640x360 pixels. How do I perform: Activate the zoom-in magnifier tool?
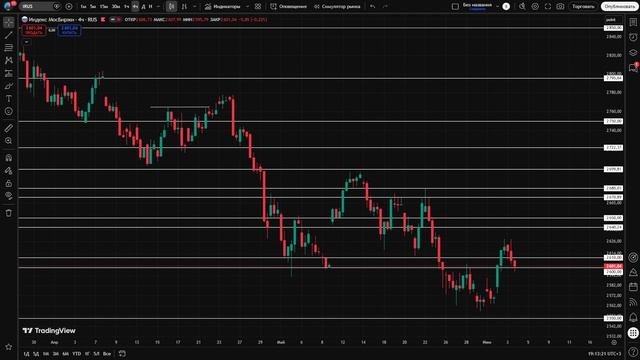pyautogui.click(x=9, y=141)
